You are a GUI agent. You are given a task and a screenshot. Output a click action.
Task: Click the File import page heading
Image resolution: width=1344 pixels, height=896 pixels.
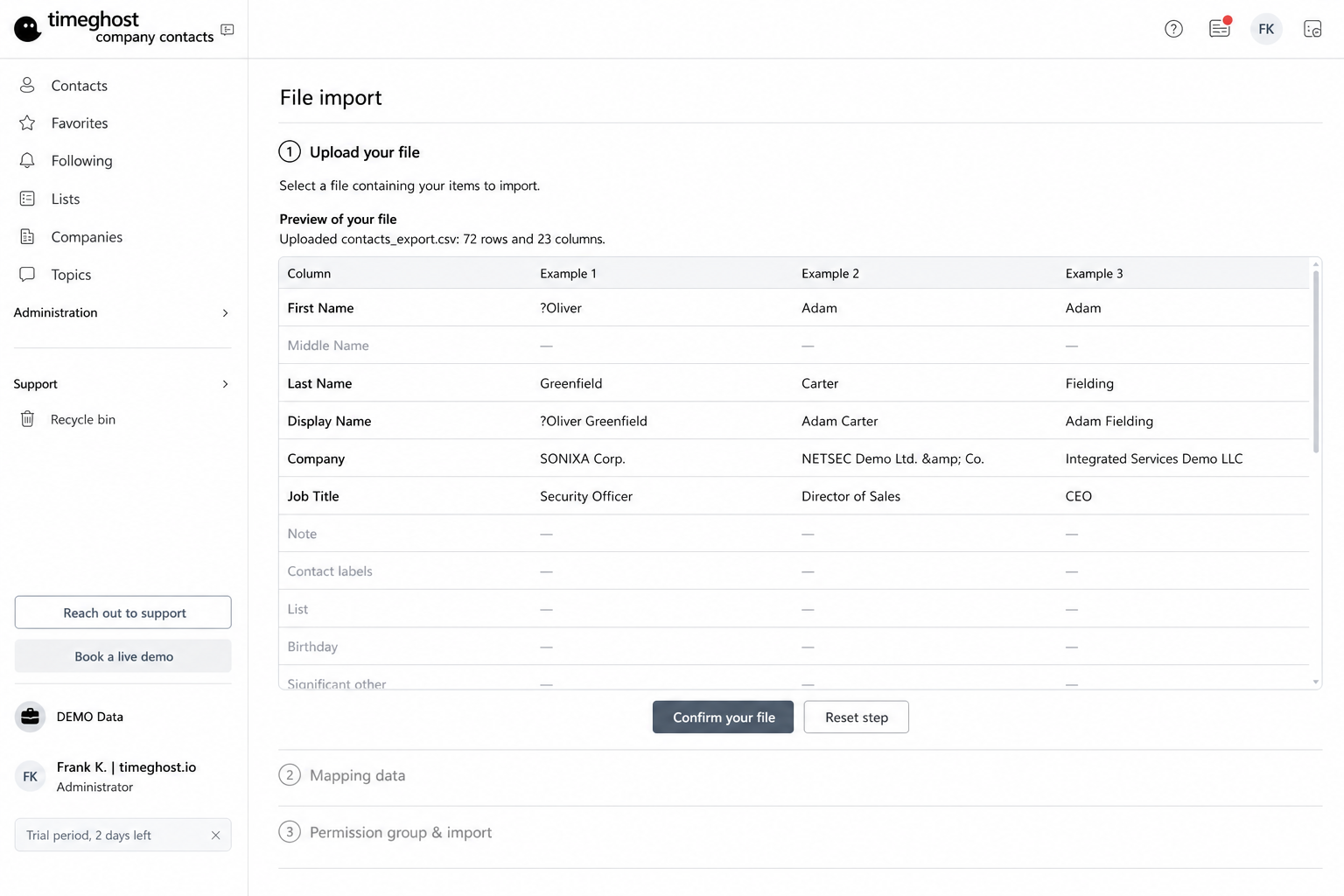pyautogui.click(x=331, y=97)
